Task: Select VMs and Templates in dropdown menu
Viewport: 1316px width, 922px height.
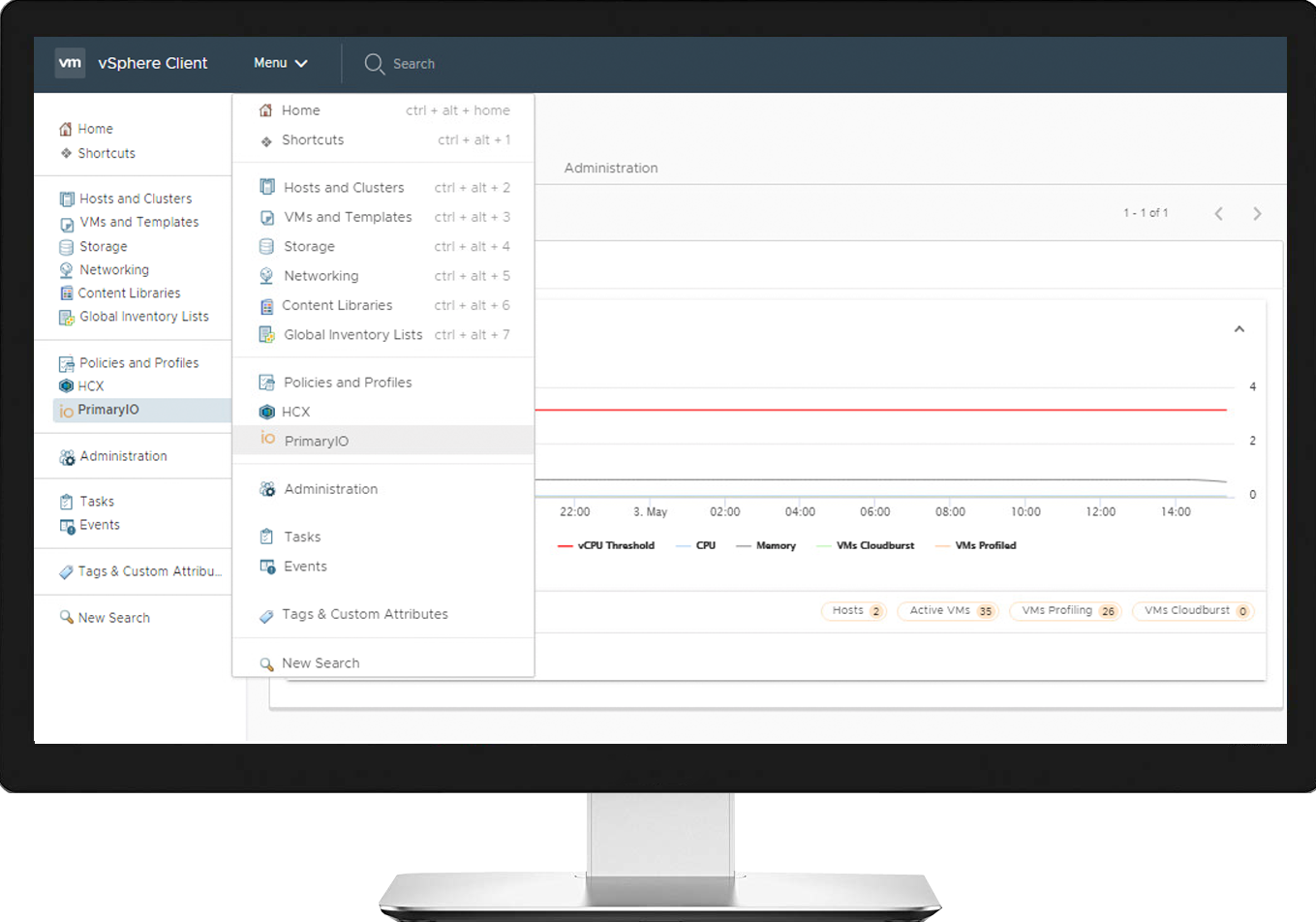Action: [383, 217]
